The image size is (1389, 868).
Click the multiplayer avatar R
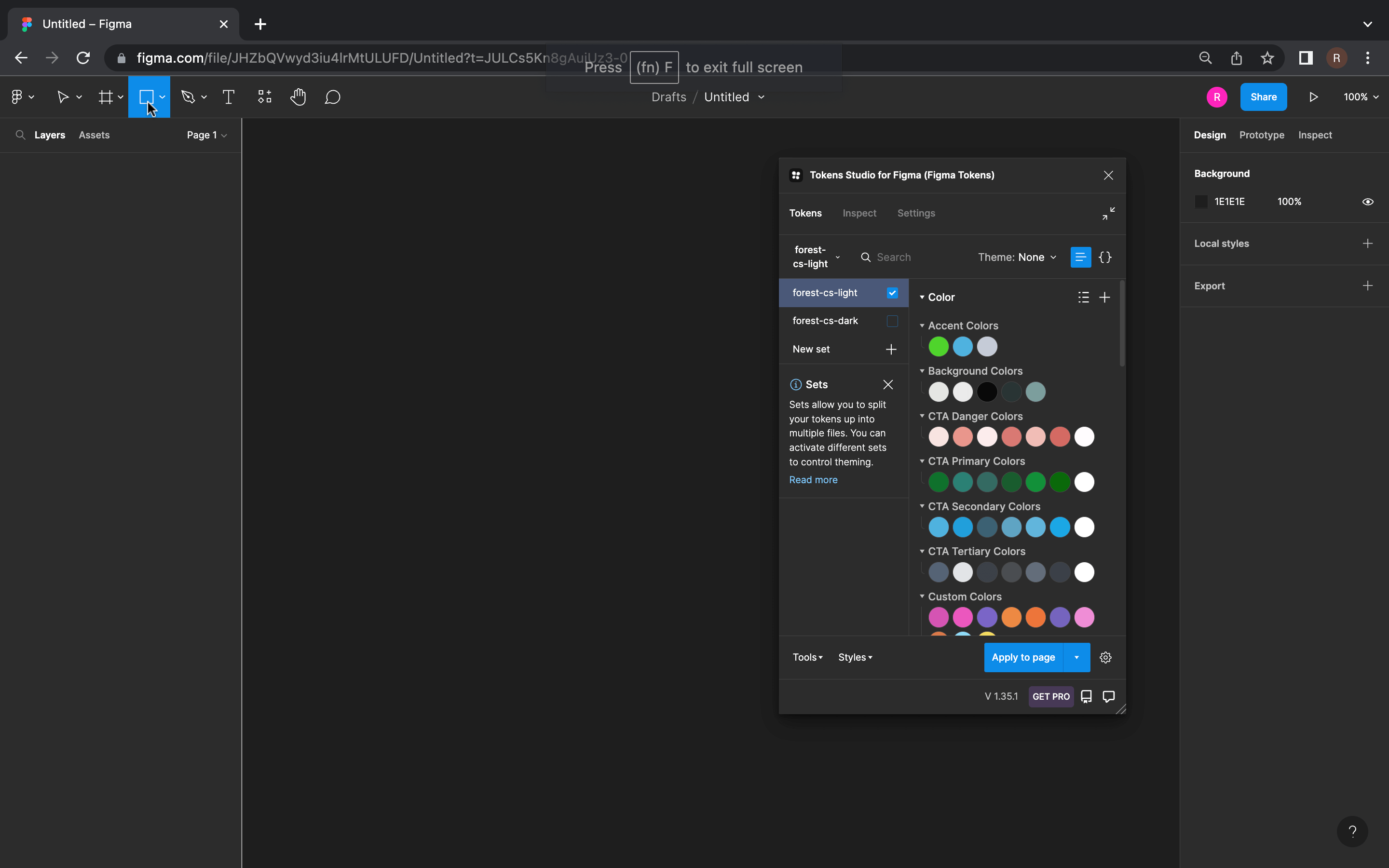pyautogui.click(x=1217, y=97)
